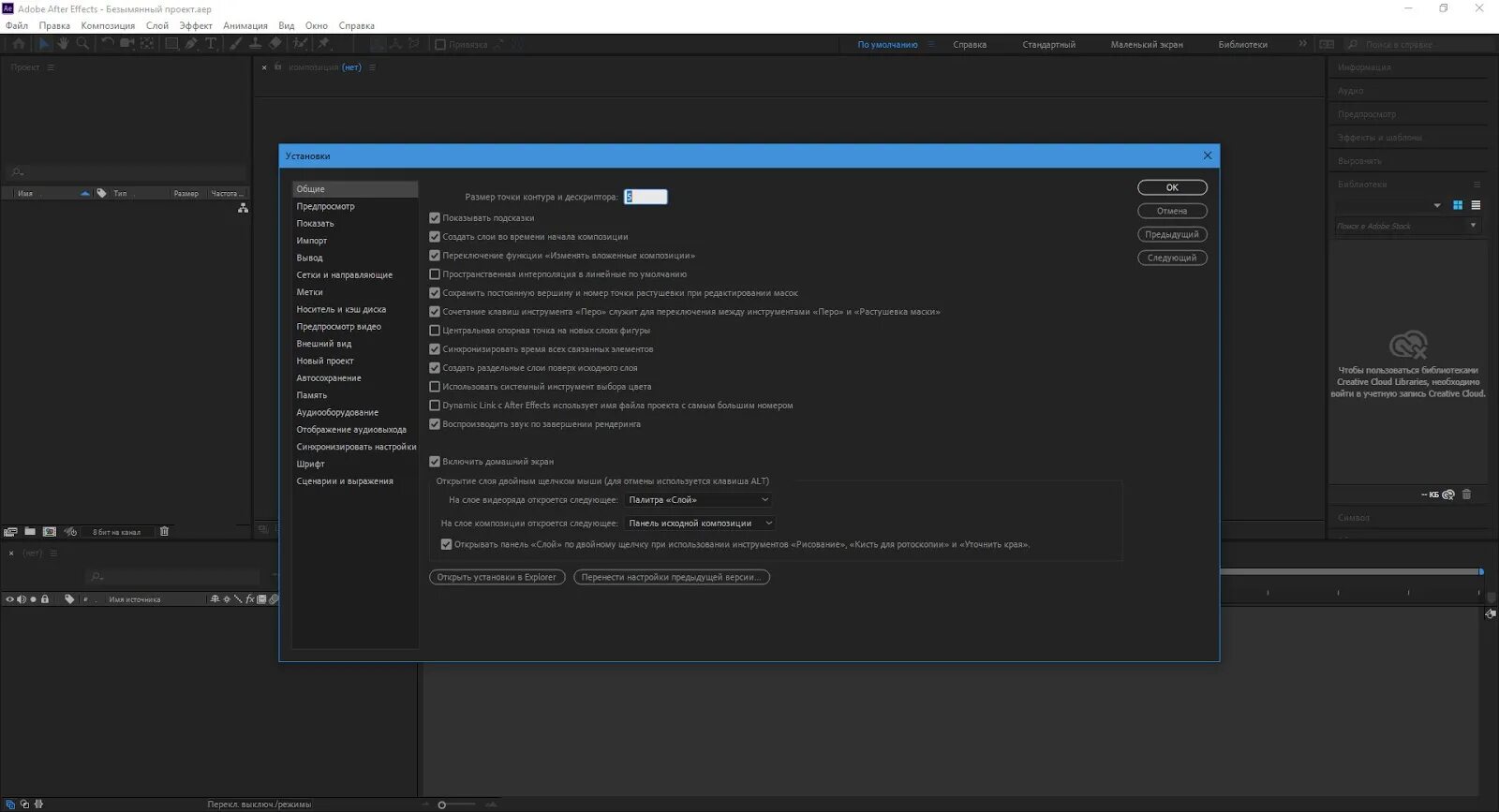Open the 'Эффект' menu

[x=196, y=25]
